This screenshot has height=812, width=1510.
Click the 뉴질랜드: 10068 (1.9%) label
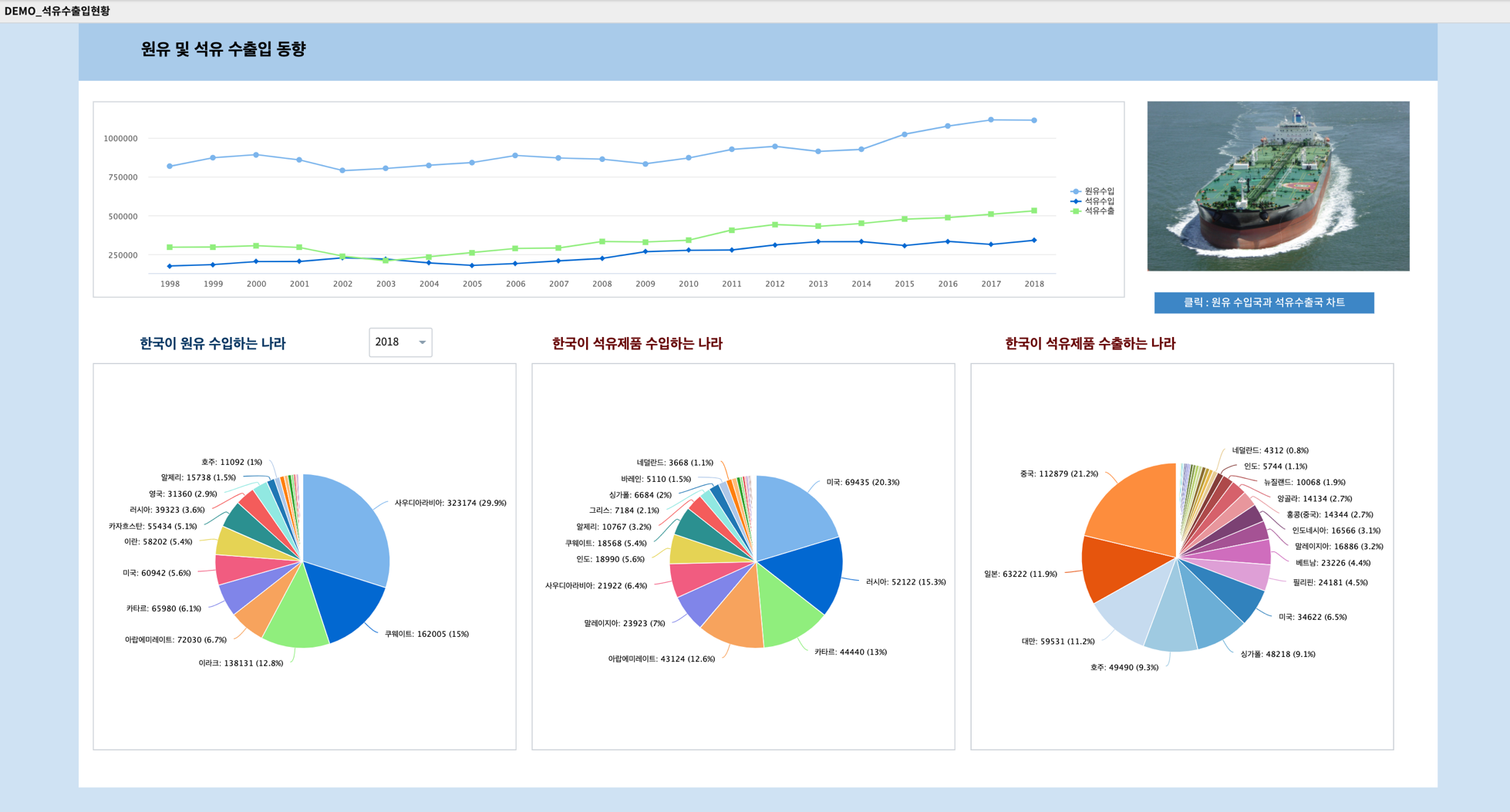1304,483
